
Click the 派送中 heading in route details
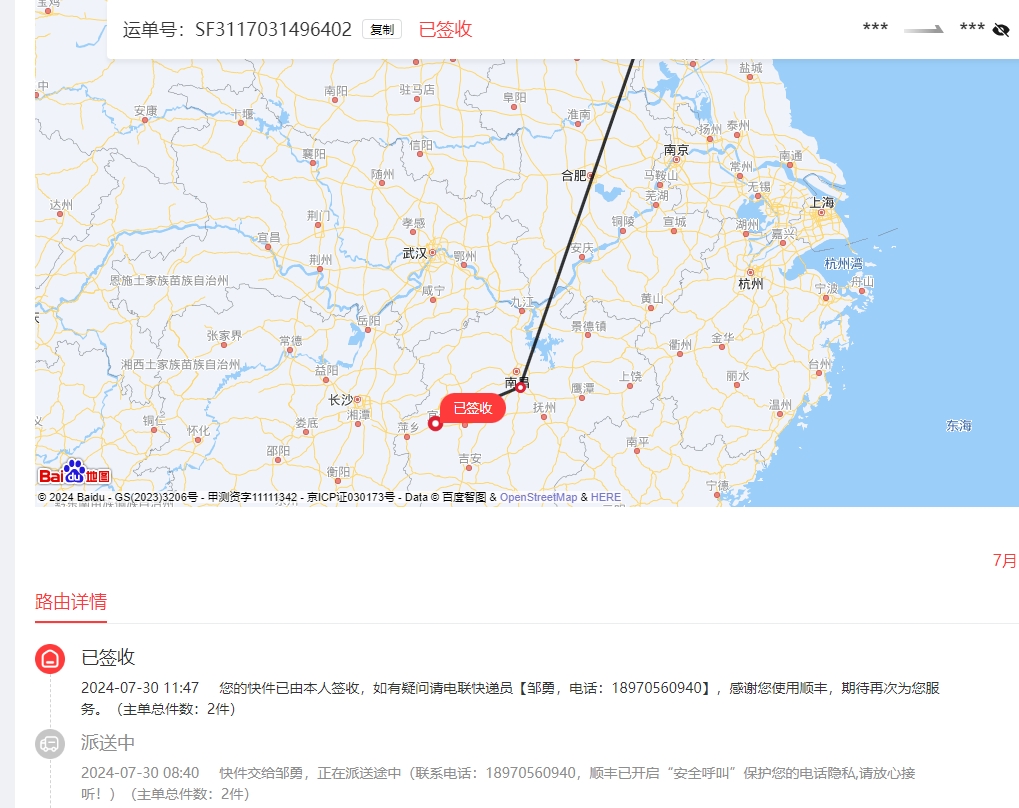108,742
